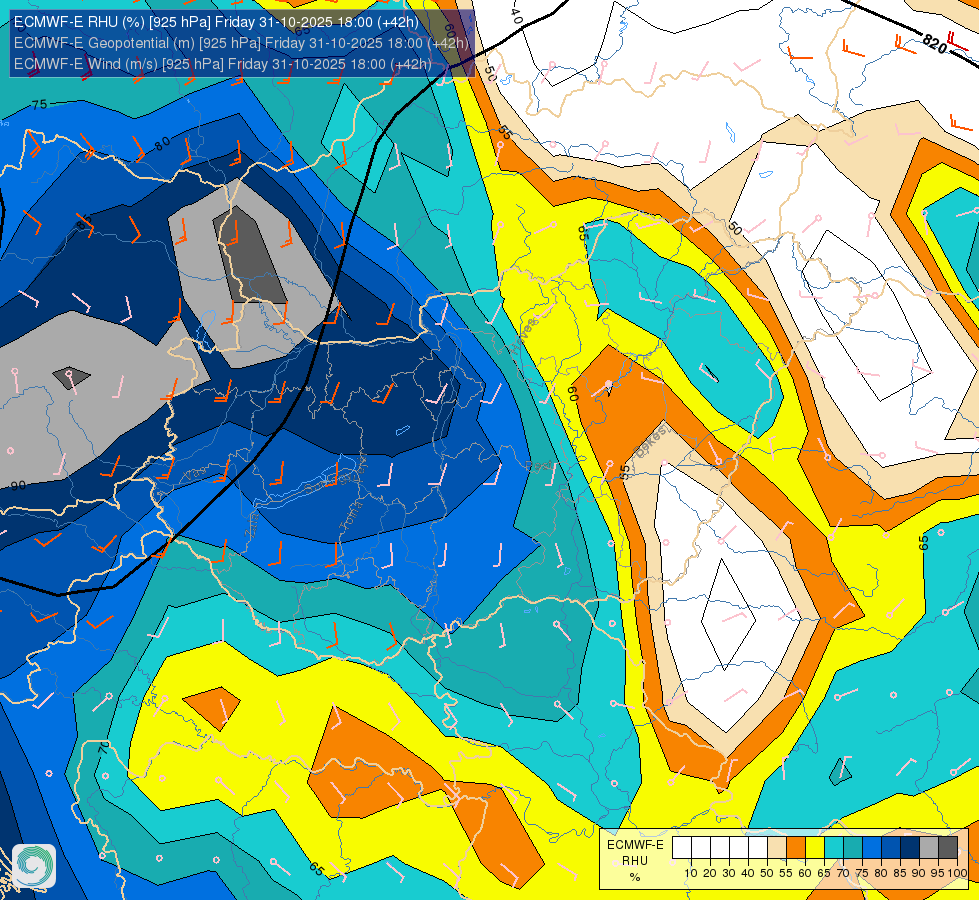Select the orange 55–60 legend swatch
Viewport: 979px width, 900px height.
[x=796, y=847]
